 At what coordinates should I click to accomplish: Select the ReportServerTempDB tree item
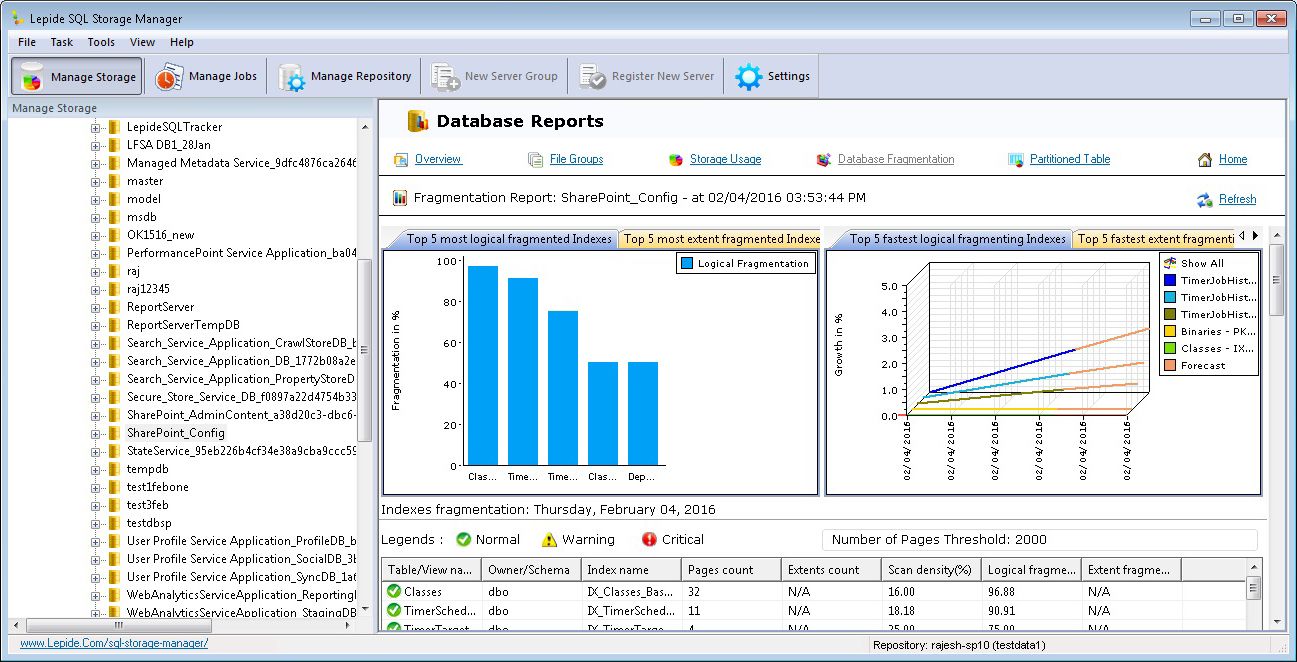(x=183, y=325)
